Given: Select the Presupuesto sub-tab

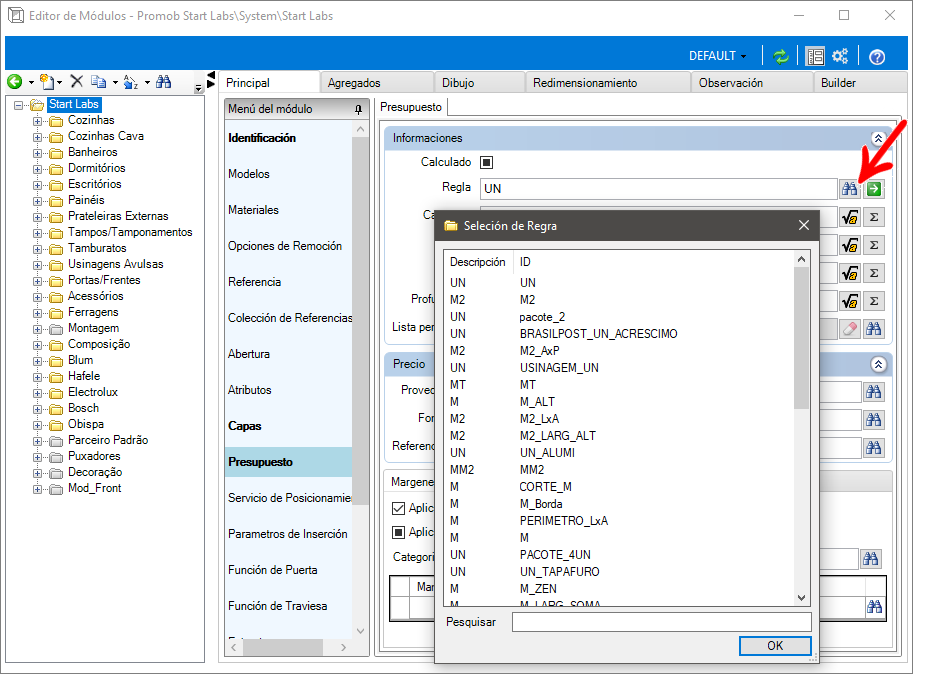Looking at the screenshot, I should coord(411,107).
